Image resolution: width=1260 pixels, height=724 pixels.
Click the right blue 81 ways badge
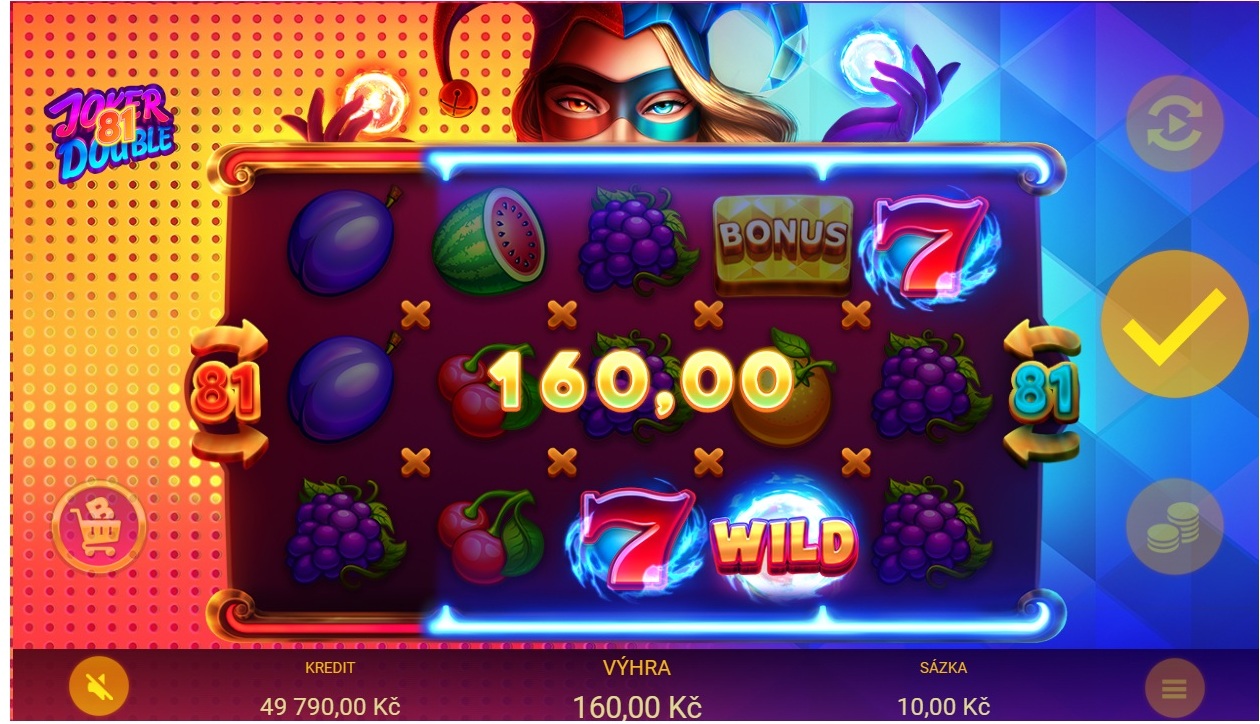tap(1042, 391)
